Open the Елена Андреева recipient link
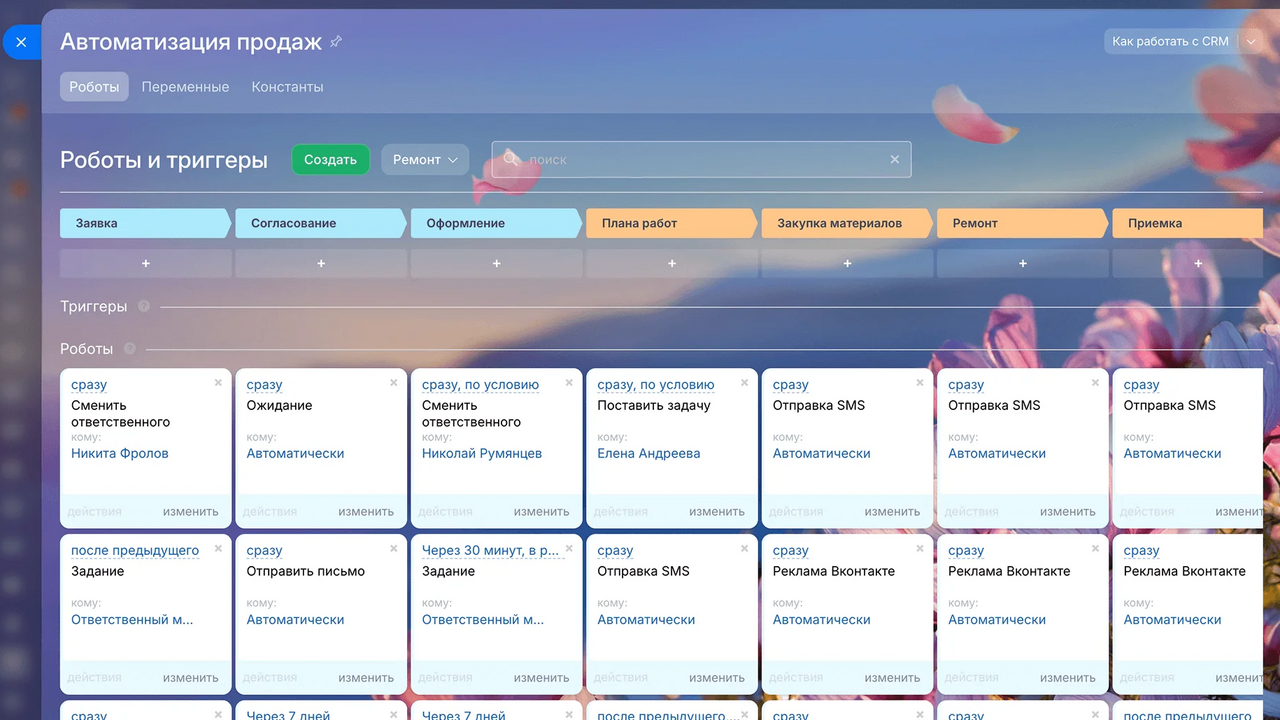The image size is (1280, 720). pyautogui.click(x=649, y=454)
